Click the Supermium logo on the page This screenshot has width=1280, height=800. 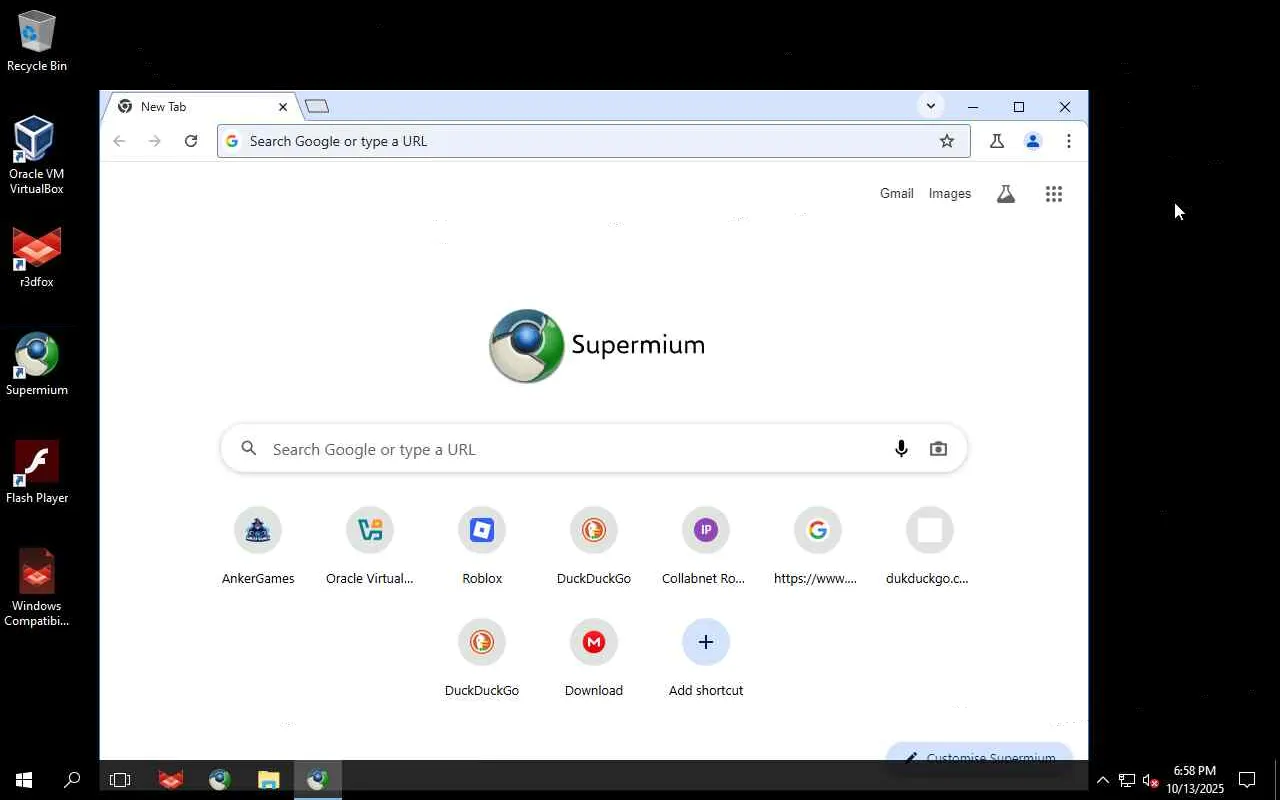(x=597, y=345)
